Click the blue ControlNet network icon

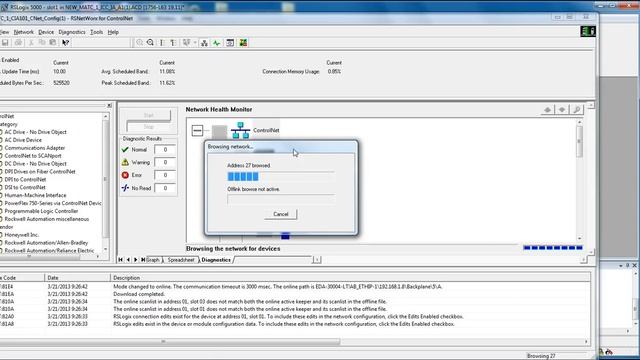[240, 130]
